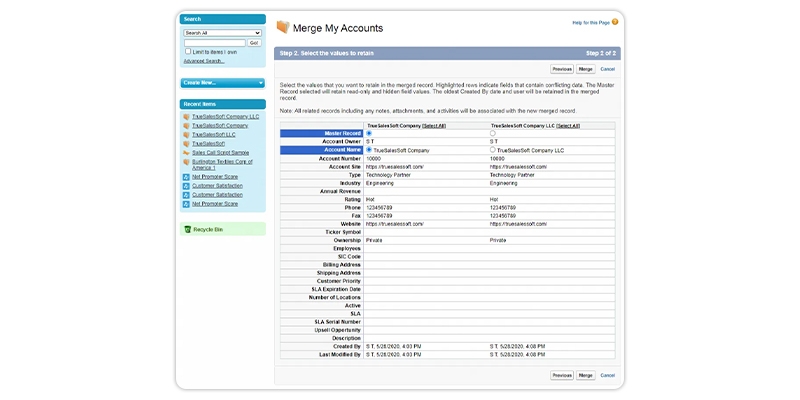Click icon beside Sales Call Script Sample
The image size is (800, 400).
pos(187,152)
